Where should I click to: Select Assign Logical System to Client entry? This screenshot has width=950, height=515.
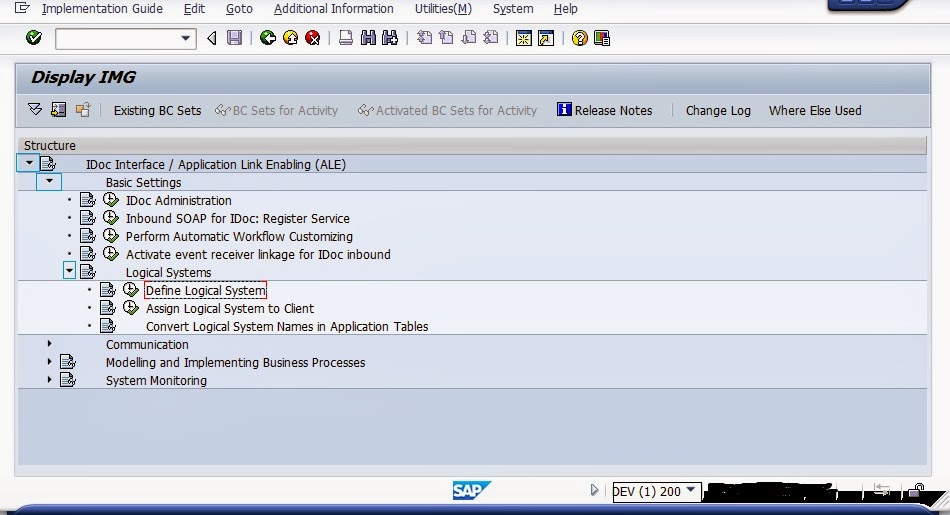[230, 308]
